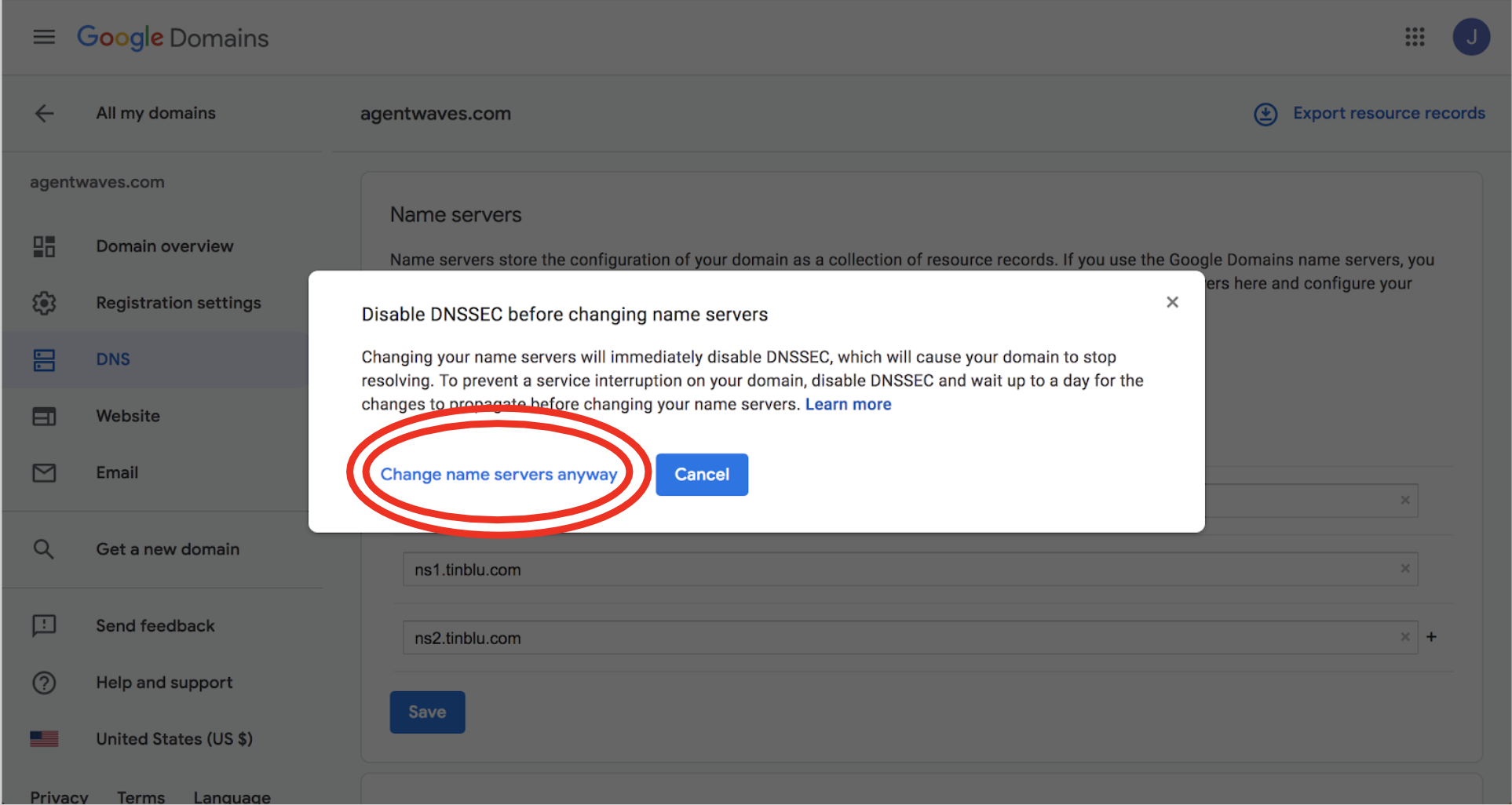Click the Export resource records download icon
The height and width of the screenshot is (805, 1512).
pyautogui.click(x=1265, y=114)
